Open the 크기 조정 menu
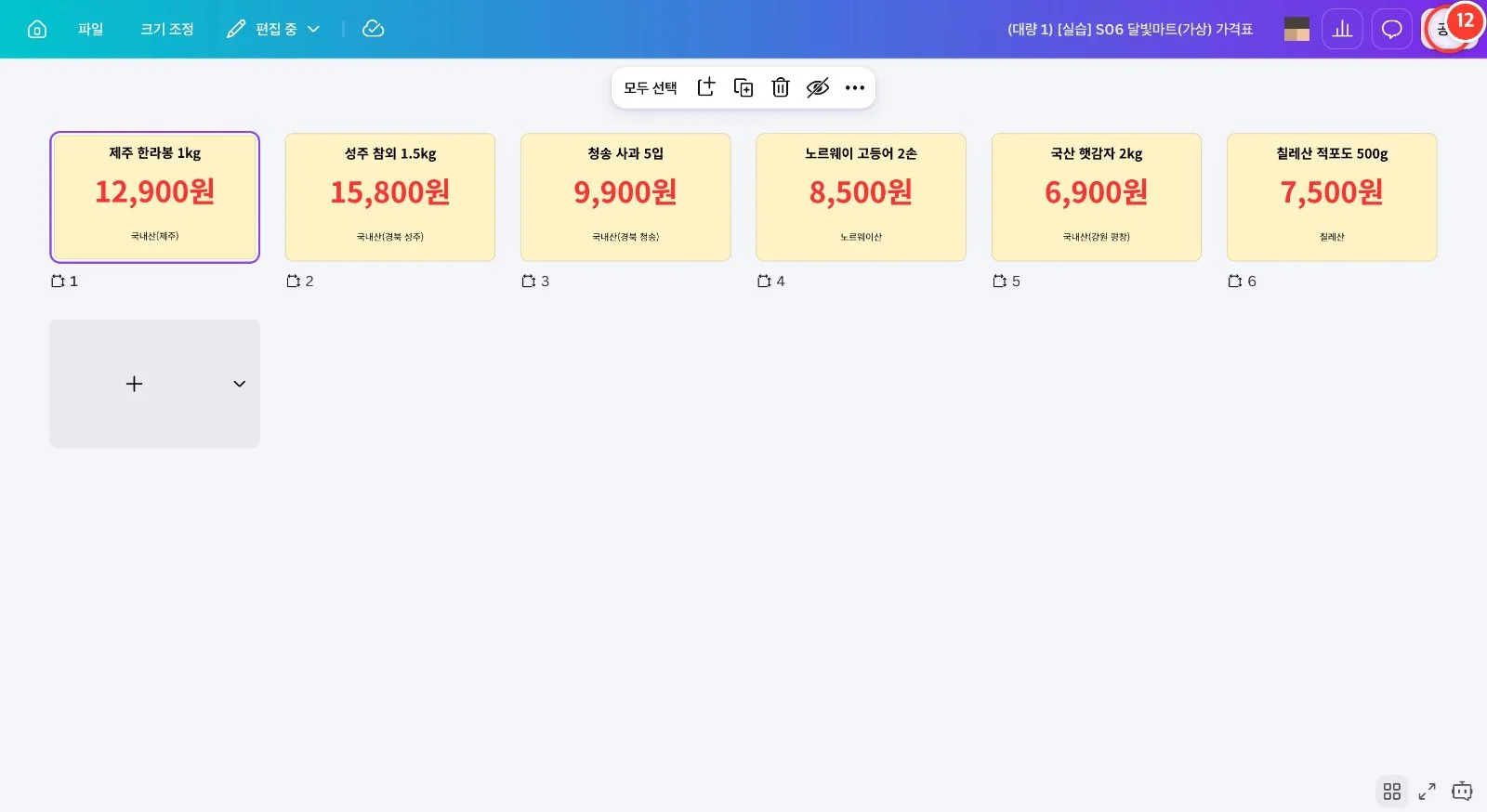This screenshot has height=812, width=1487. pyautogui.click(x=167, y=29)
